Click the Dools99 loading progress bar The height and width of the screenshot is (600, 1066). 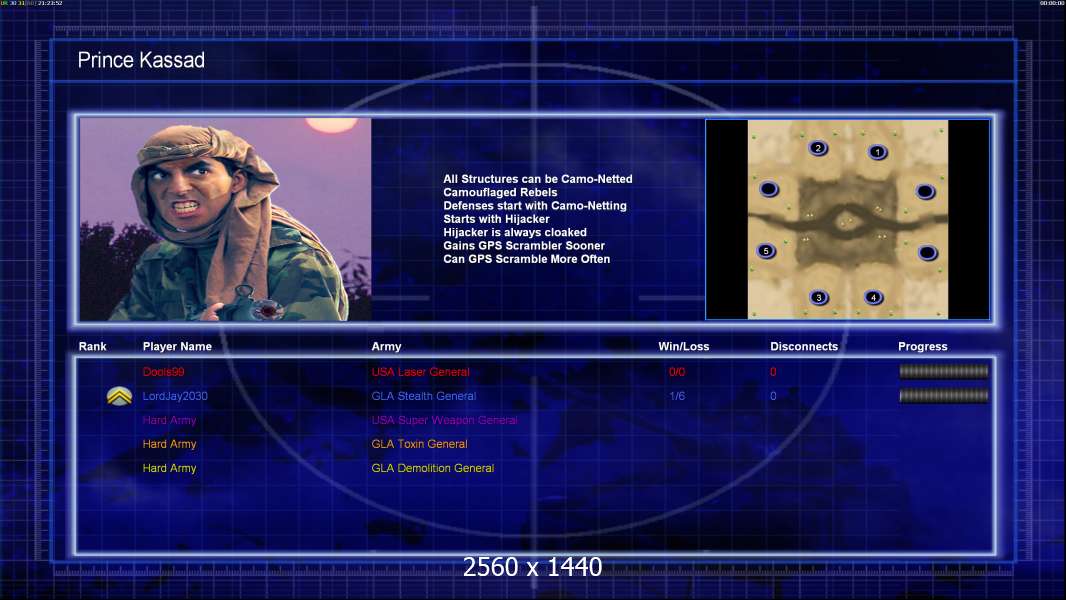pos(944,371)
